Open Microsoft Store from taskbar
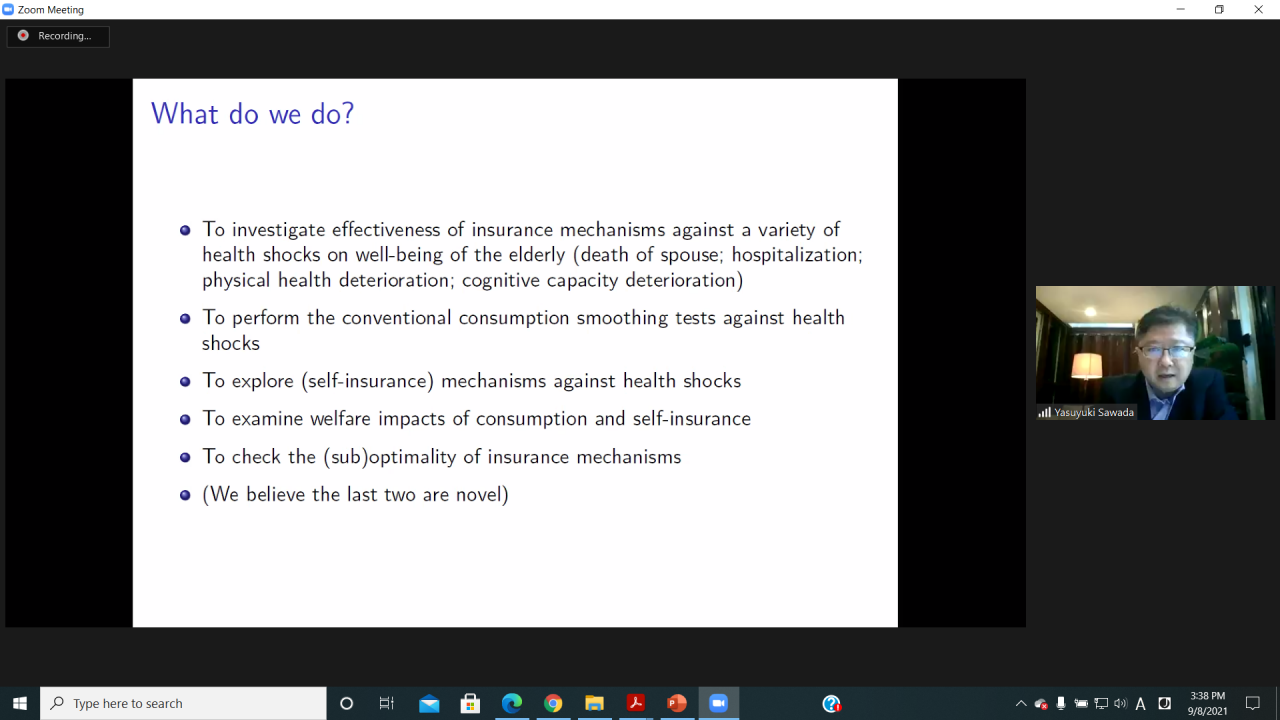 click(x=470, y=703)
